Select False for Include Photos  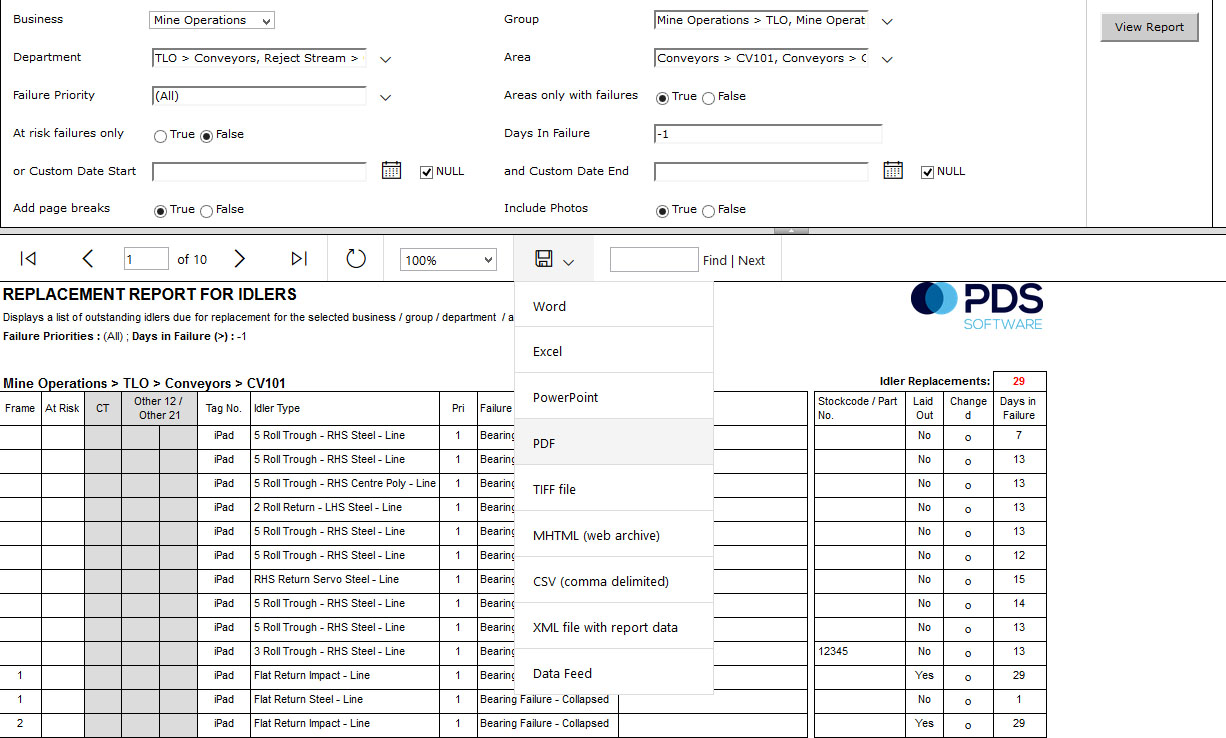pos(708,210)
